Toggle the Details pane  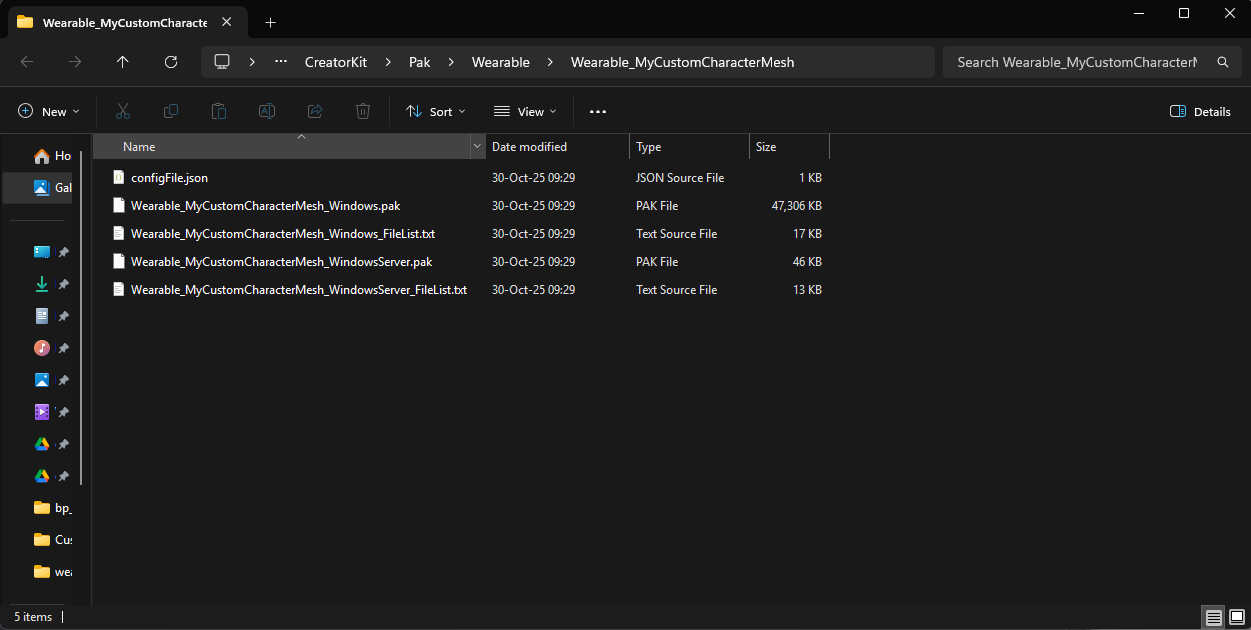click(1200, 112)
